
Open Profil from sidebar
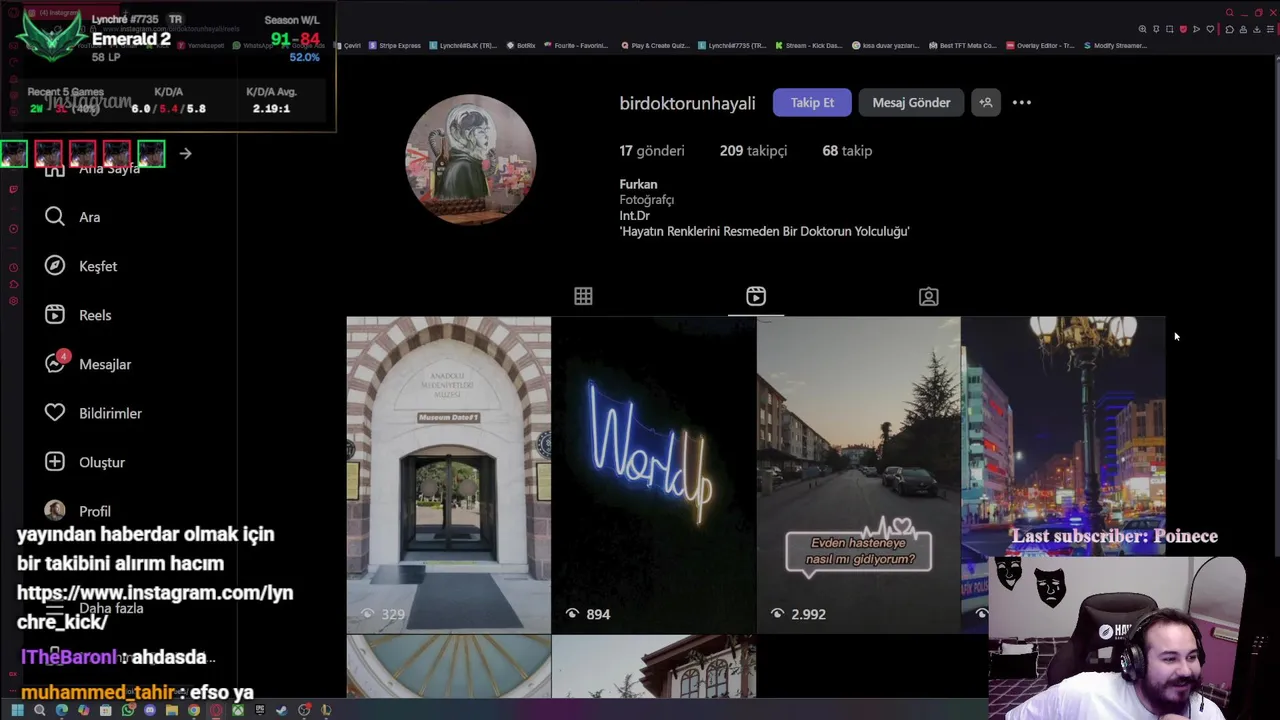78,511
